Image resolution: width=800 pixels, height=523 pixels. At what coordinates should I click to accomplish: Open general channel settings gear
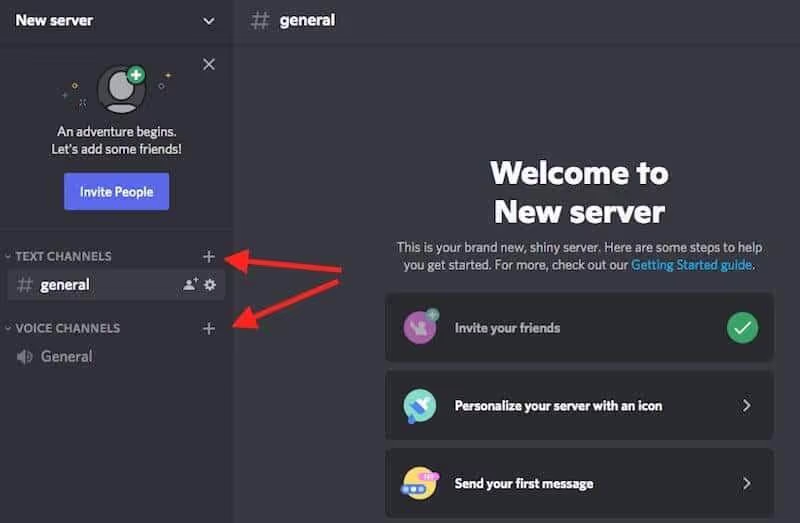tap(210, 285)
